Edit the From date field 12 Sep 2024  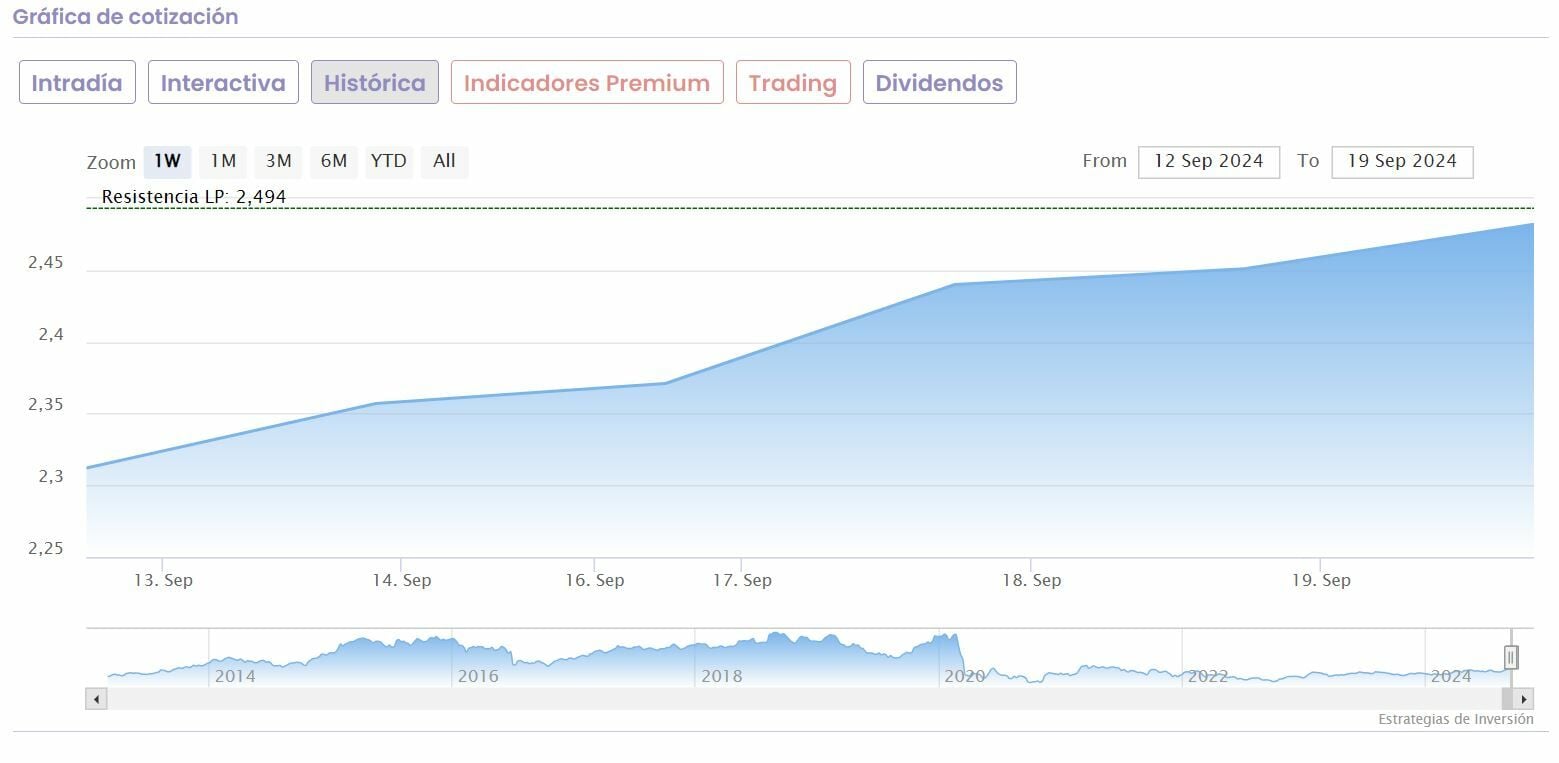click(x=1209, y=161)
